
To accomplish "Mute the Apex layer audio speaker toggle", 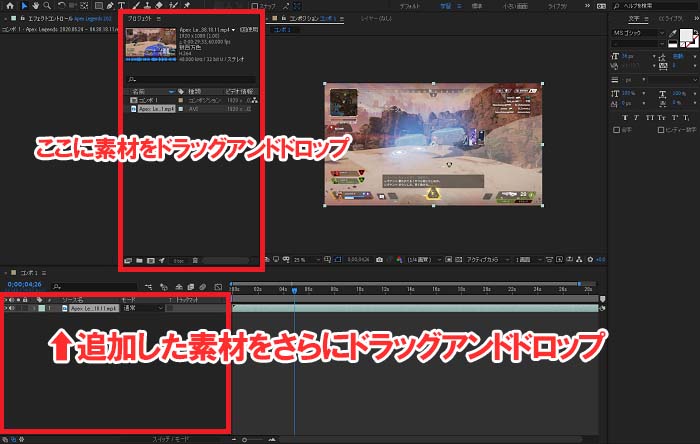I will click(12, 308).
